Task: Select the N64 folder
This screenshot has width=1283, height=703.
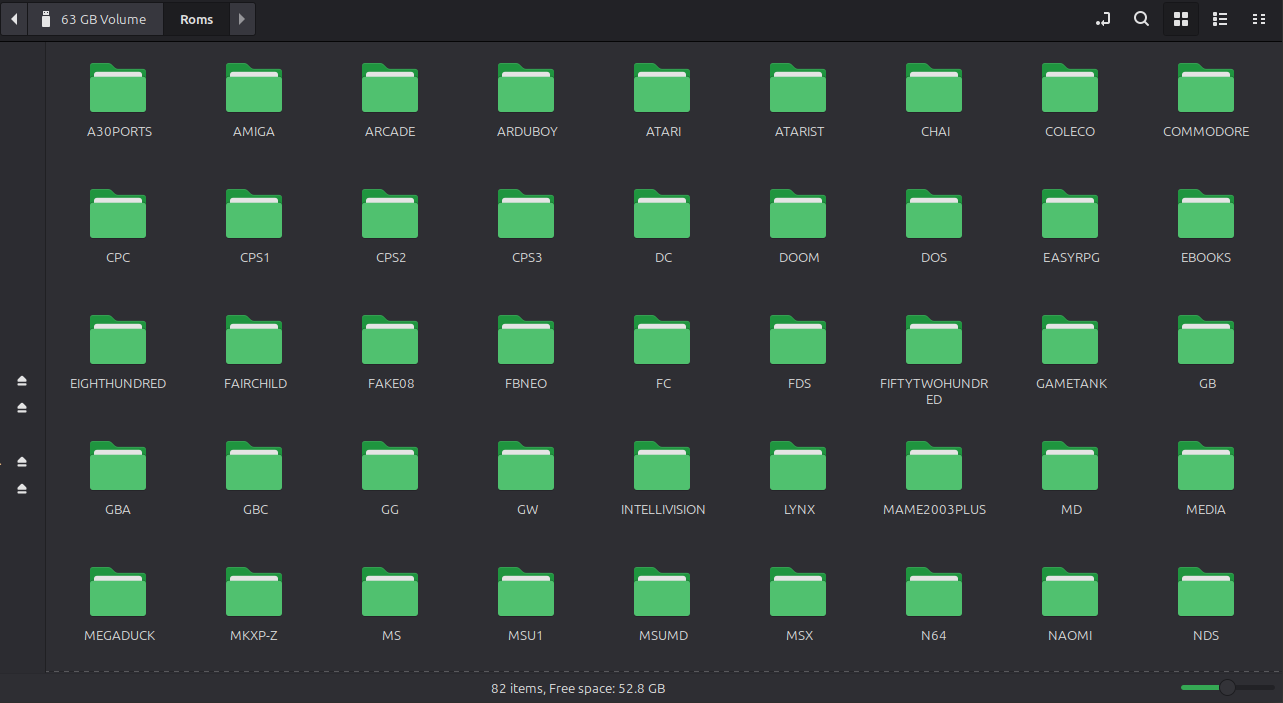Action: click(x=934, y=593)
